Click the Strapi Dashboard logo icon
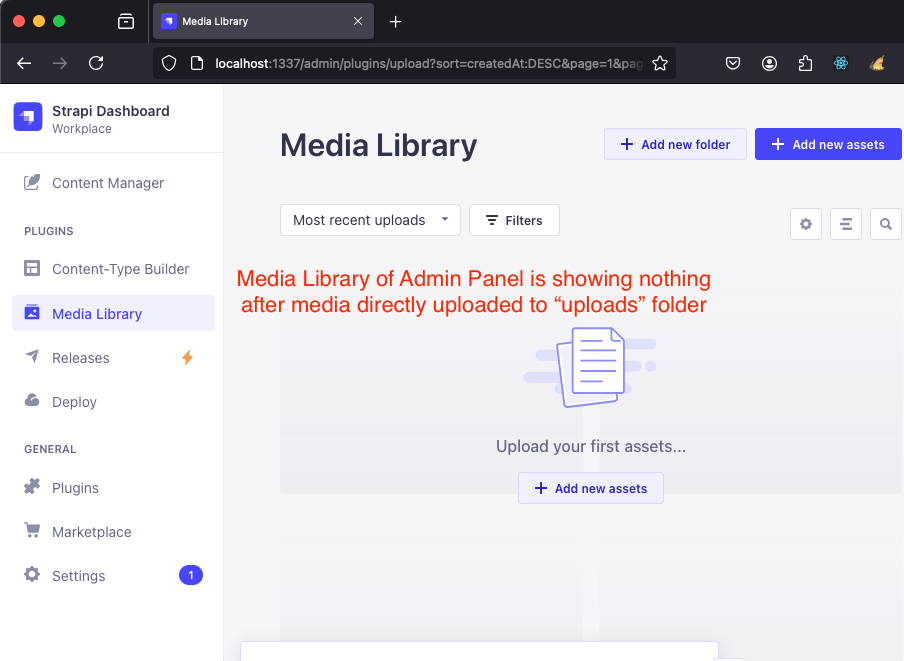Viewport: 904px width, 661px height. pos(28,117)
